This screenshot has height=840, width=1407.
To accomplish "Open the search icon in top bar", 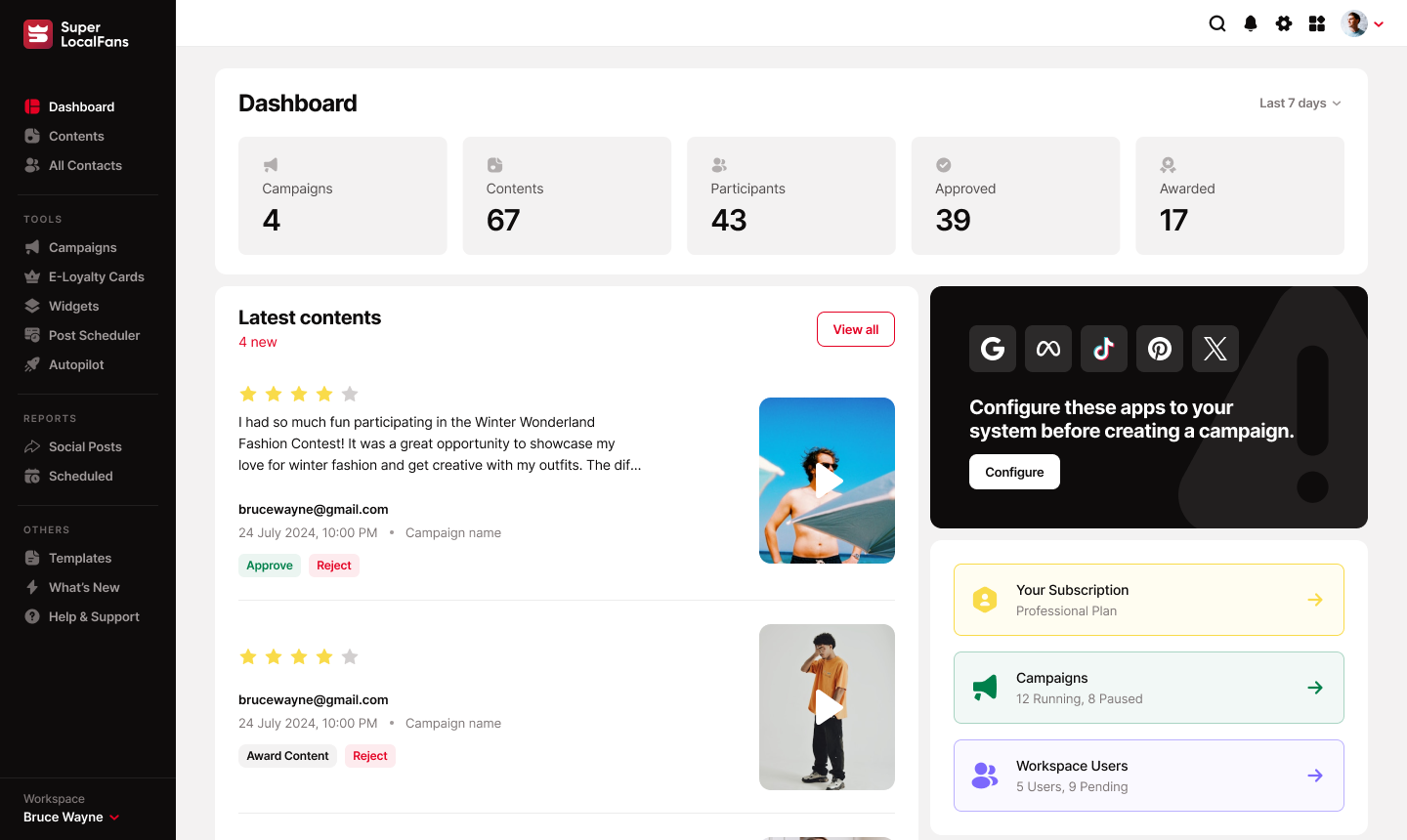I will [x=1217, y=23].
